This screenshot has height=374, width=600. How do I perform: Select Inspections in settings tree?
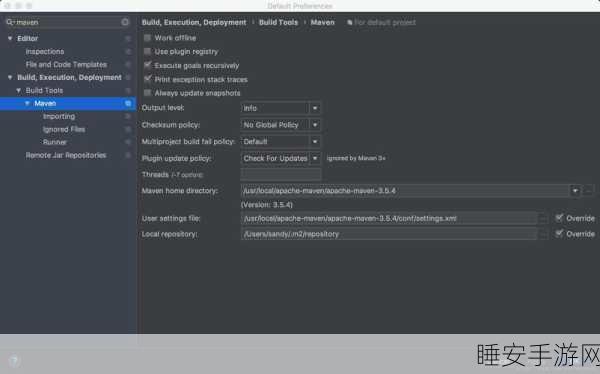45,51
